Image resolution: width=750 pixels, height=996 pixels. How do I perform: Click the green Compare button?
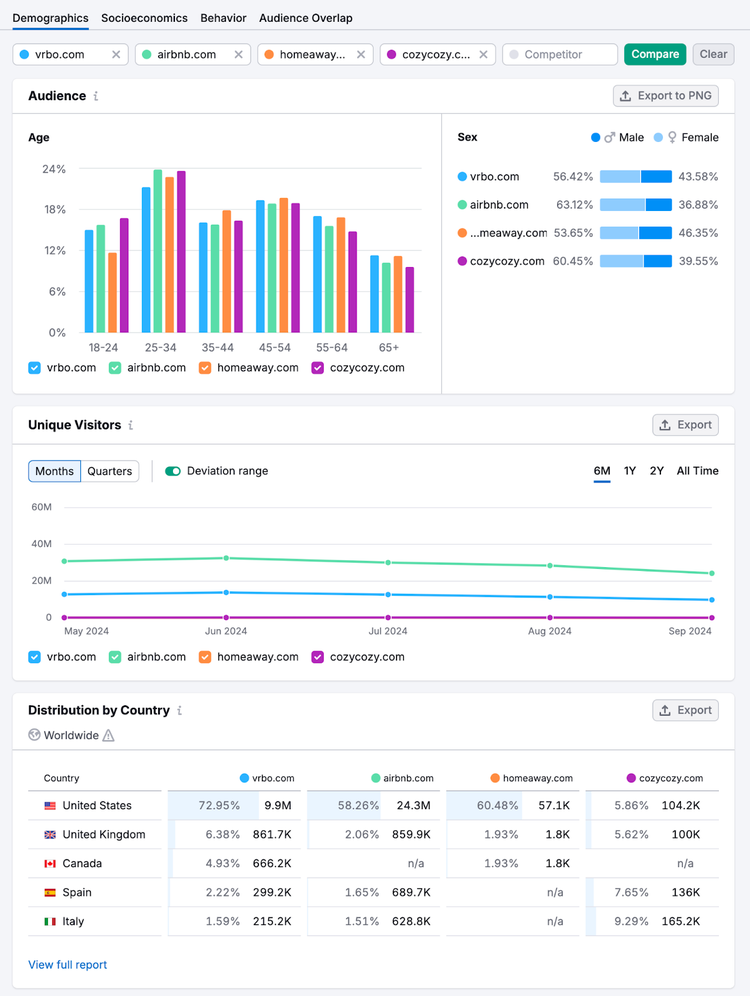(655, 55)
